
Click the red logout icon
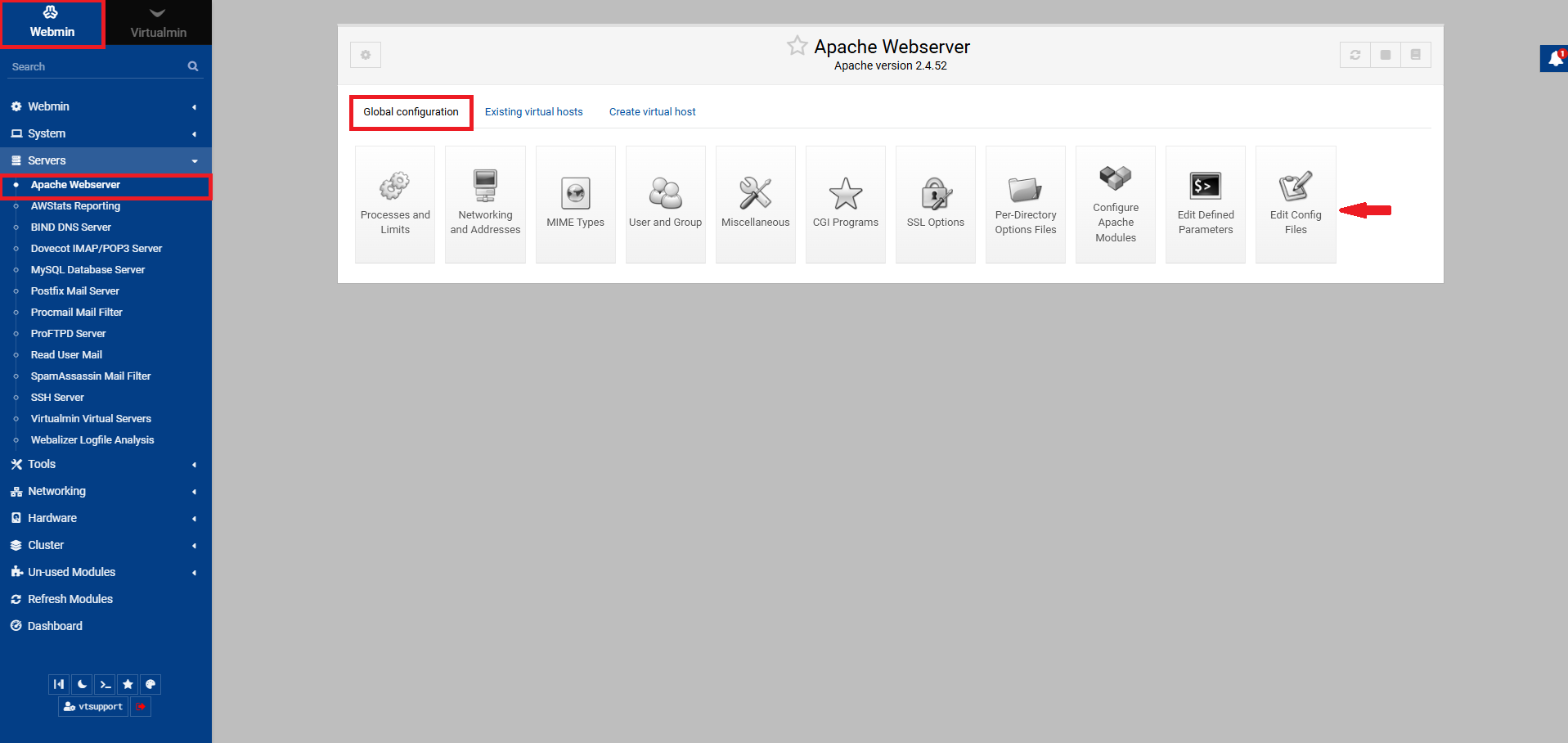[x=141, y=706]
